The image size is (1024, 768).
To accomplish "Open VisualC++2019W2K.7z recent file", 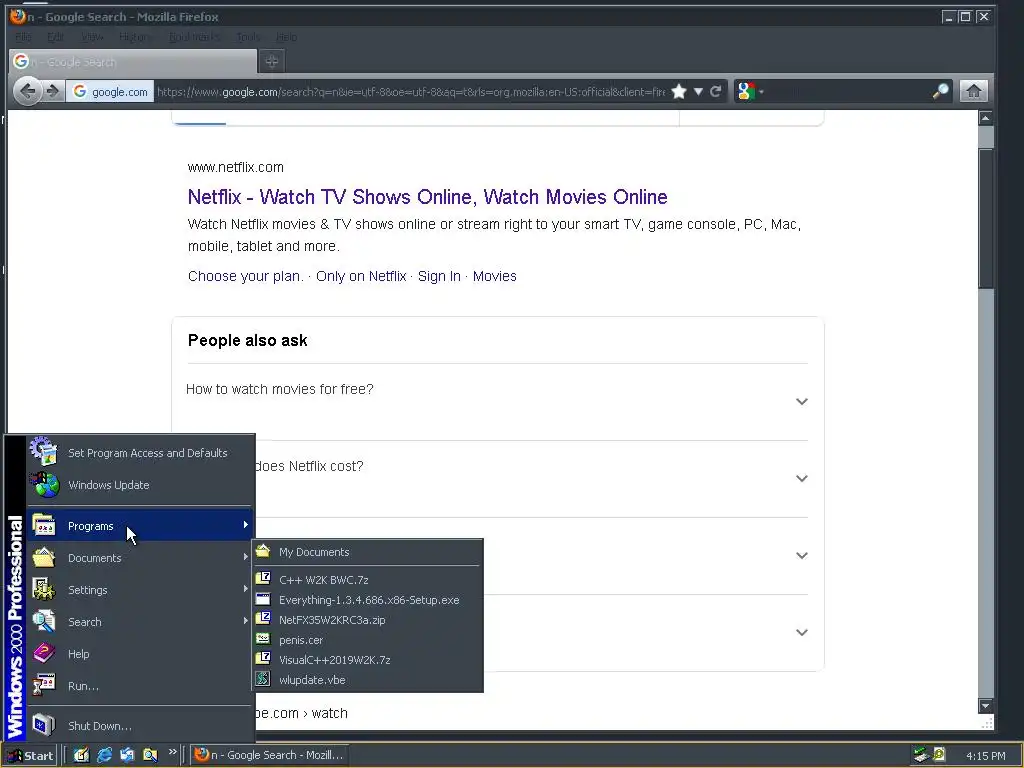I will pos(367,660).
